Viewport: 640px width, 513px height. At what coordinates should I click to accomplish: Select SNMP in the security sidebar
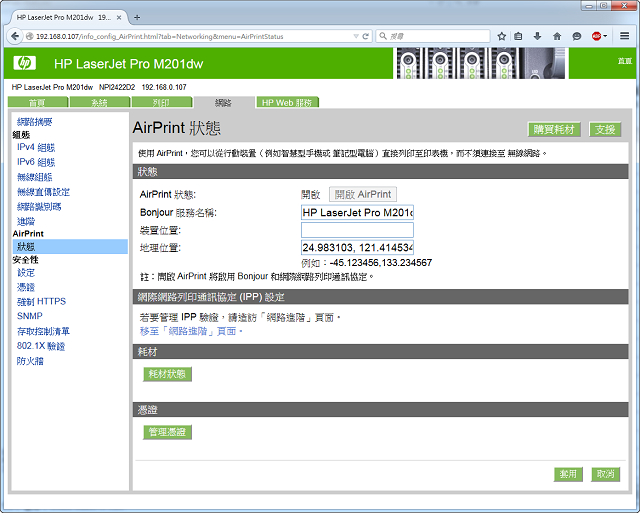point(30,315)
